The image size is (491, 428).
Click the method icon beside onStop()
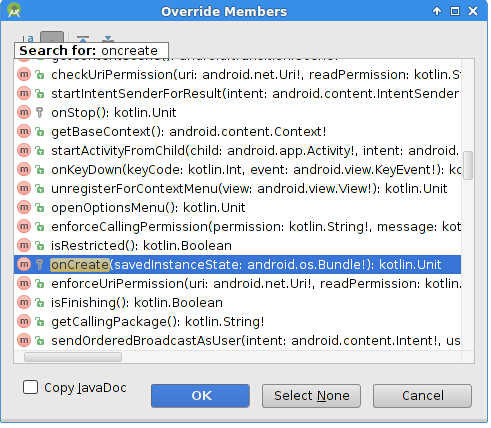24,112
